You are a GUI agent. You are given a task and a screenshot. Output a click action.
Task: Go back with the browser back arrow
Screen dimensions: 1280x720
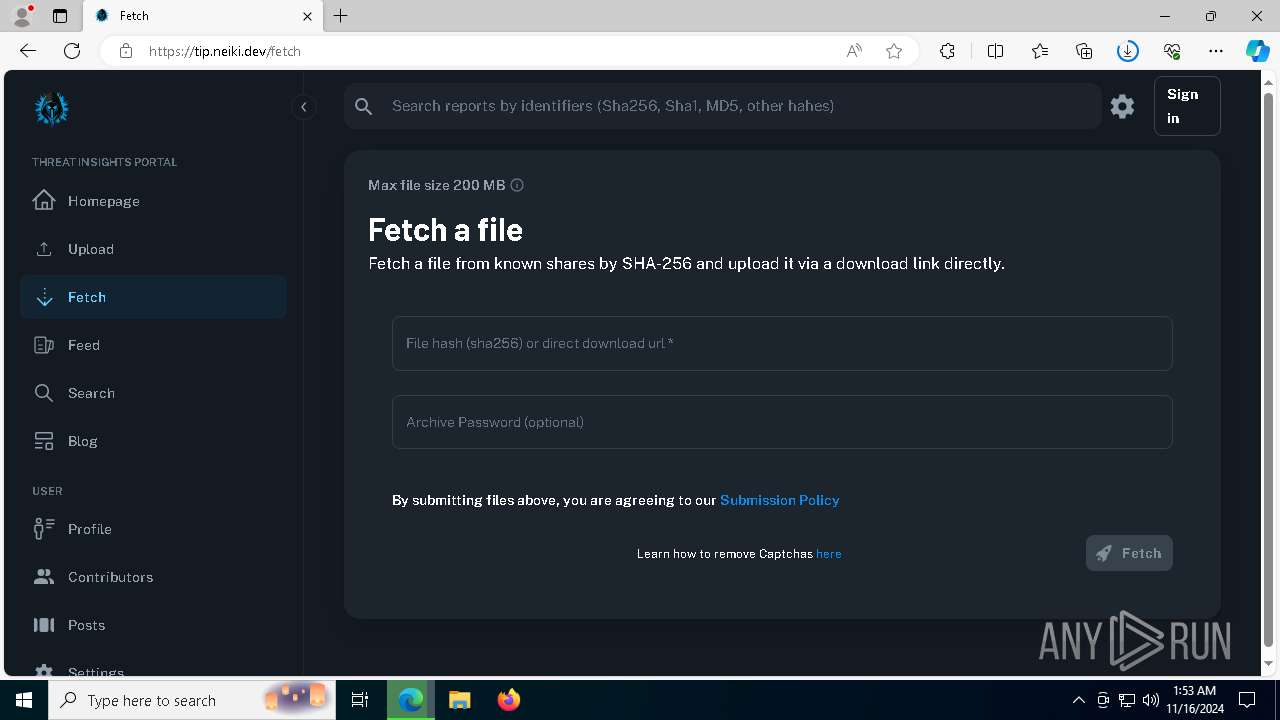(x=28, y=51)
